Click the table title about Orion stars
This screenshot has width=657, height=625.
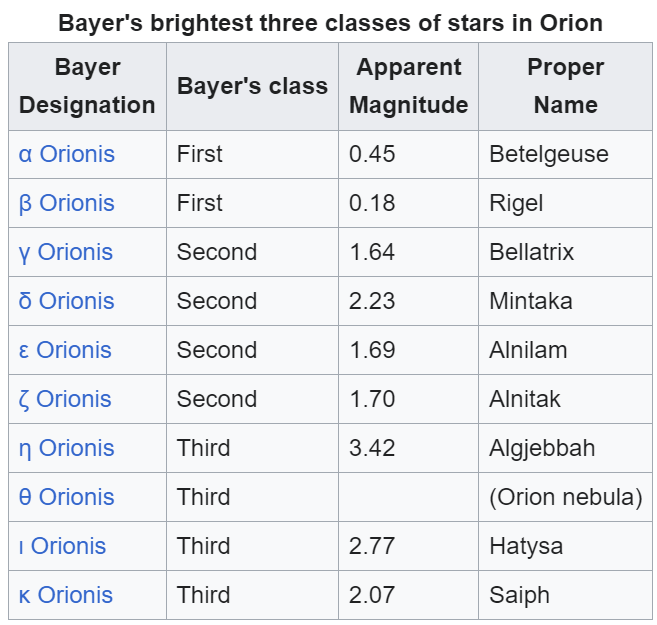tap(331, 23)
